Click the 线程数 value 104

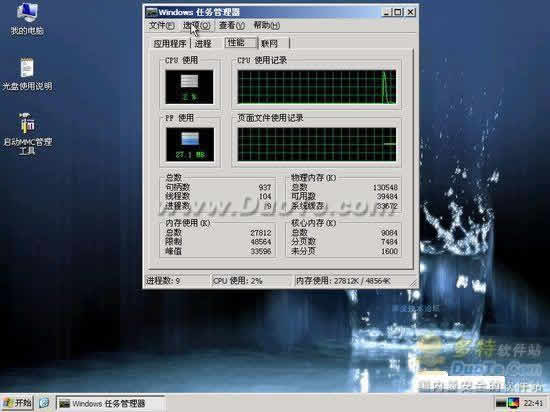(265, 197)
